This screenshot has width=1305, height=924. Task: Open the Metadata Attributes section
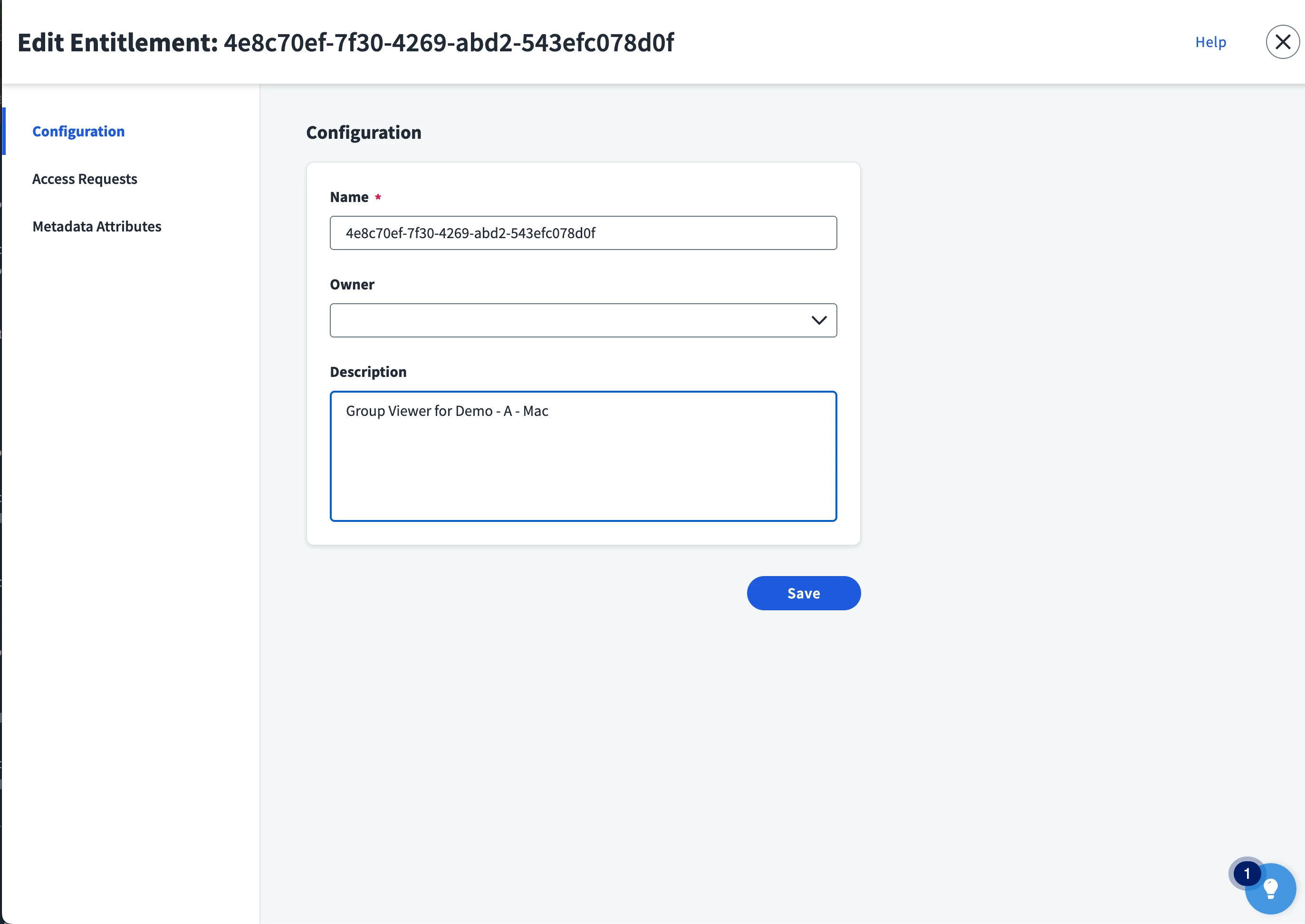(x=96, y=226)
